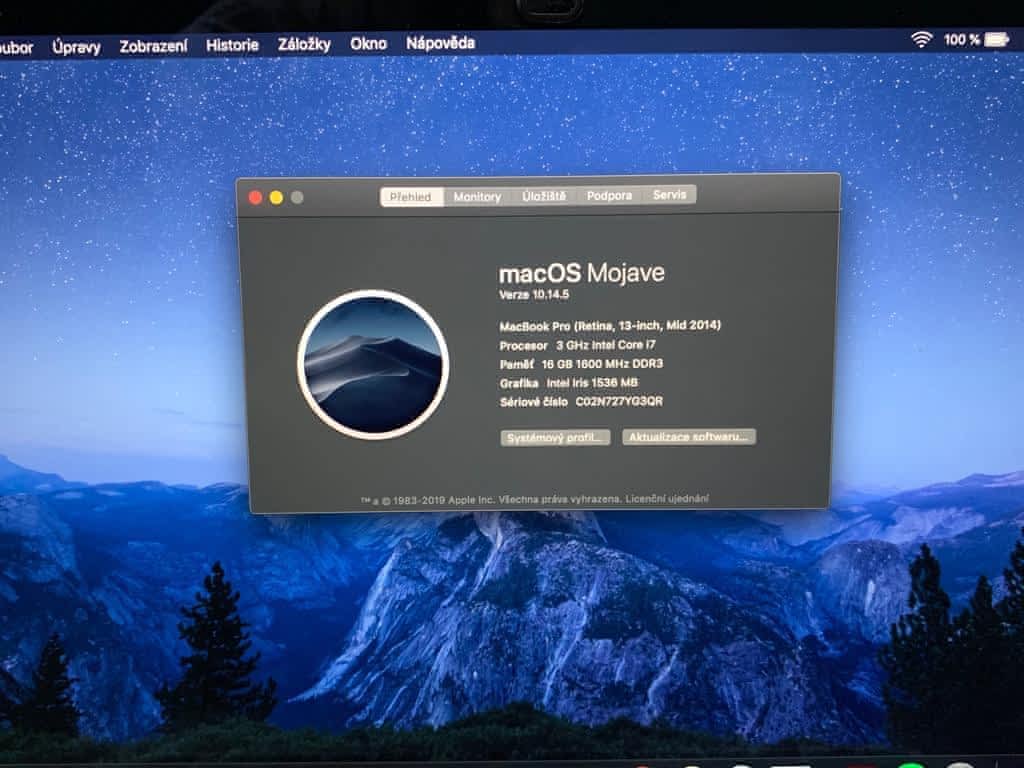Click MacBook Pro (Retina, 13-inch, Mid 2014) text
1024x768 pixels.
(610, 325)
